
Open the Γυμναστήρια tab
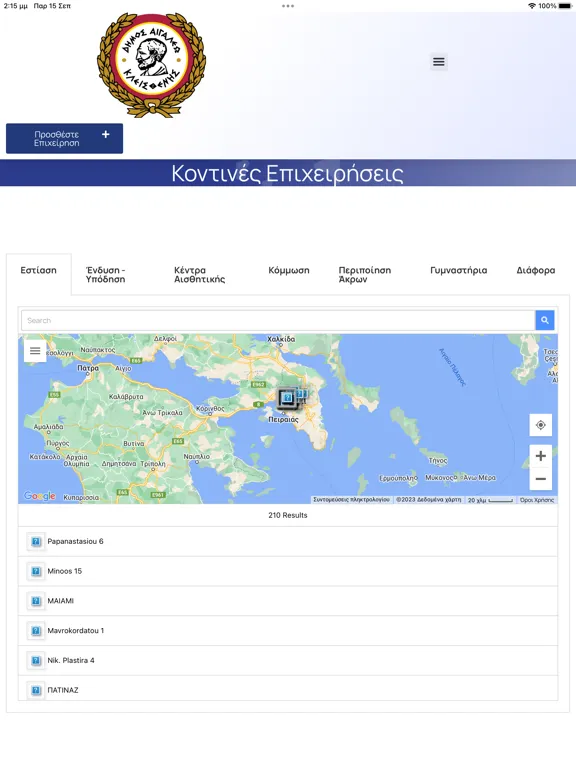click(458, 270)
